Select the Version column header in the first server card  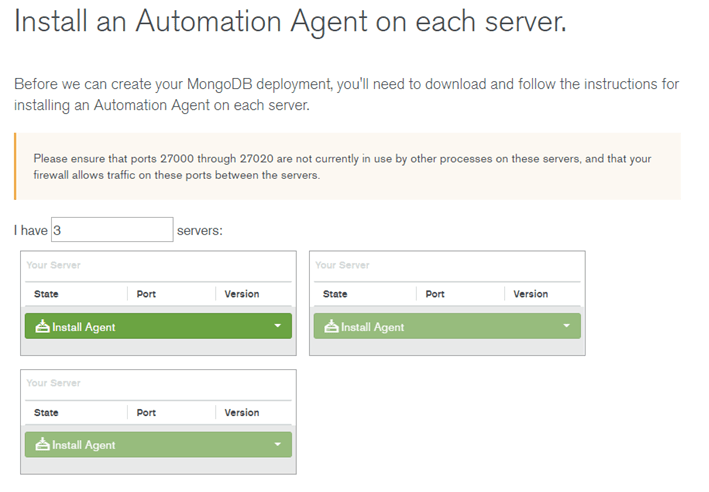(x=242, y=294)
